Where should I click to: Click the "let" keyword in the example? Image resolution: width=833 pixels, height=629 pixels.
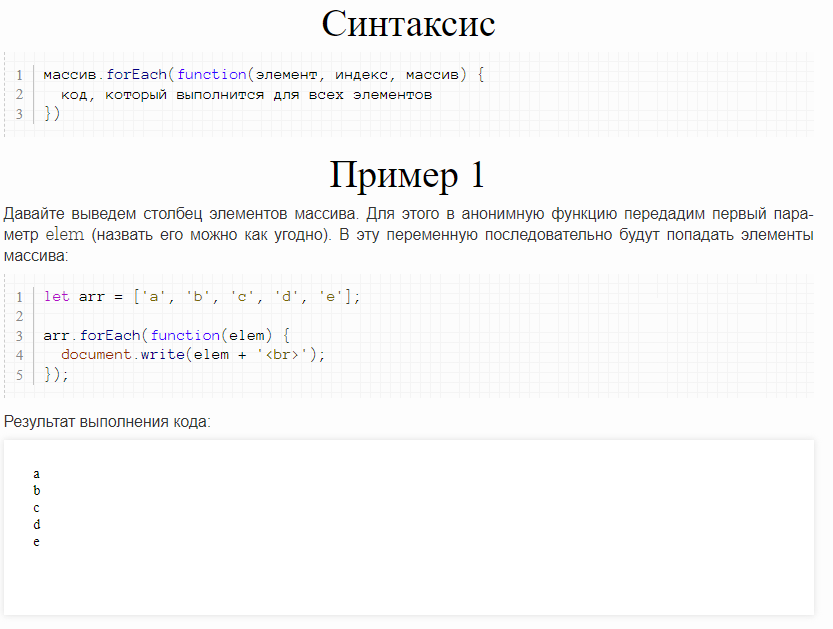click(x=57, y=296)
